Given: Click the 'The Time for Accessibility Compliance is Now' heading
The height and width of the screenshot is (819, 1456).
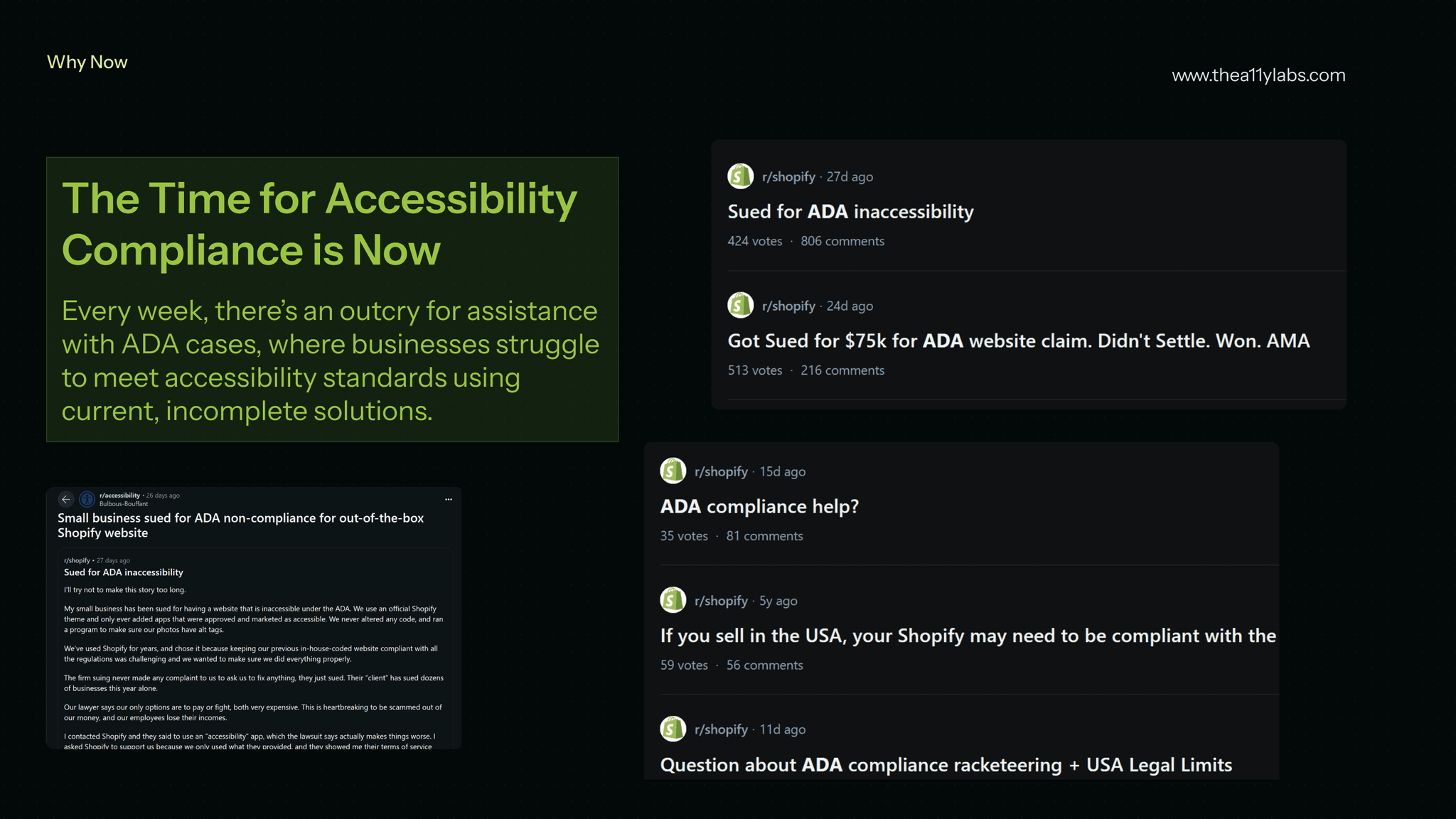Looking at the screenshot, I should click(319, 224).
